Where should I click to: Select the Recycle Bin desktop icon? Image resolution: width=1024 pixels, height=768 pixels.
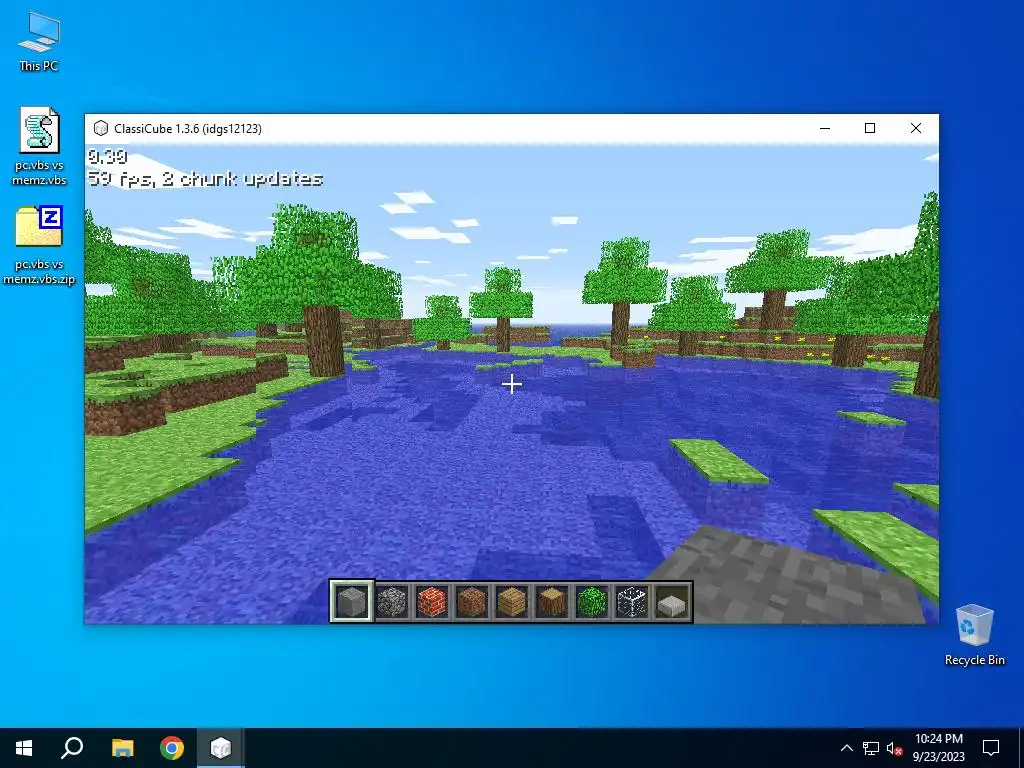(x=974, y=635)
